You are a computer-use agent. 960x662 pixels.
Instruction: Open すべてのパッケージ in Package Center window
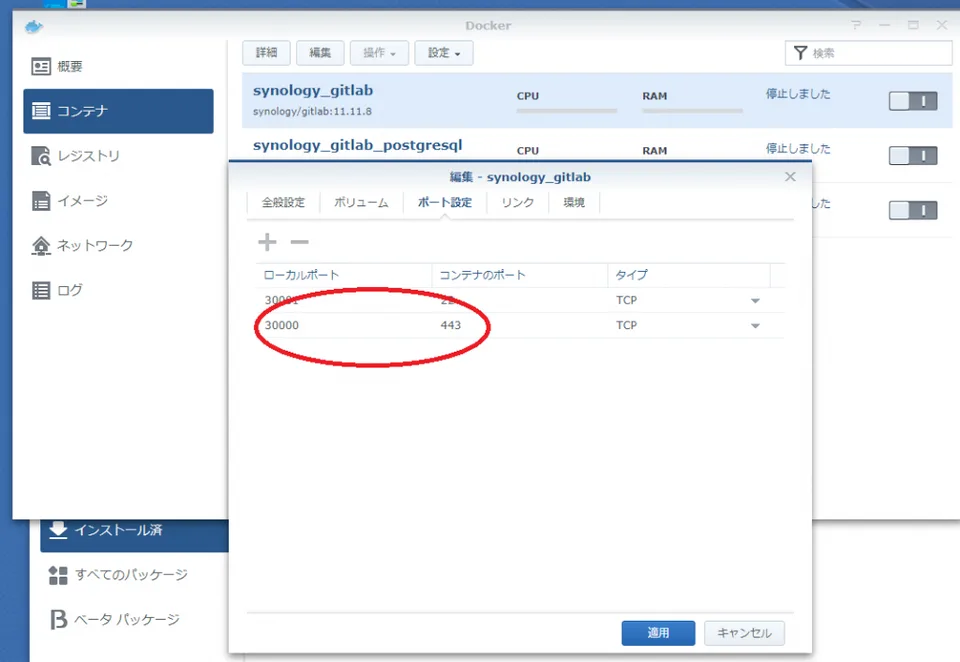click(131, 574)
